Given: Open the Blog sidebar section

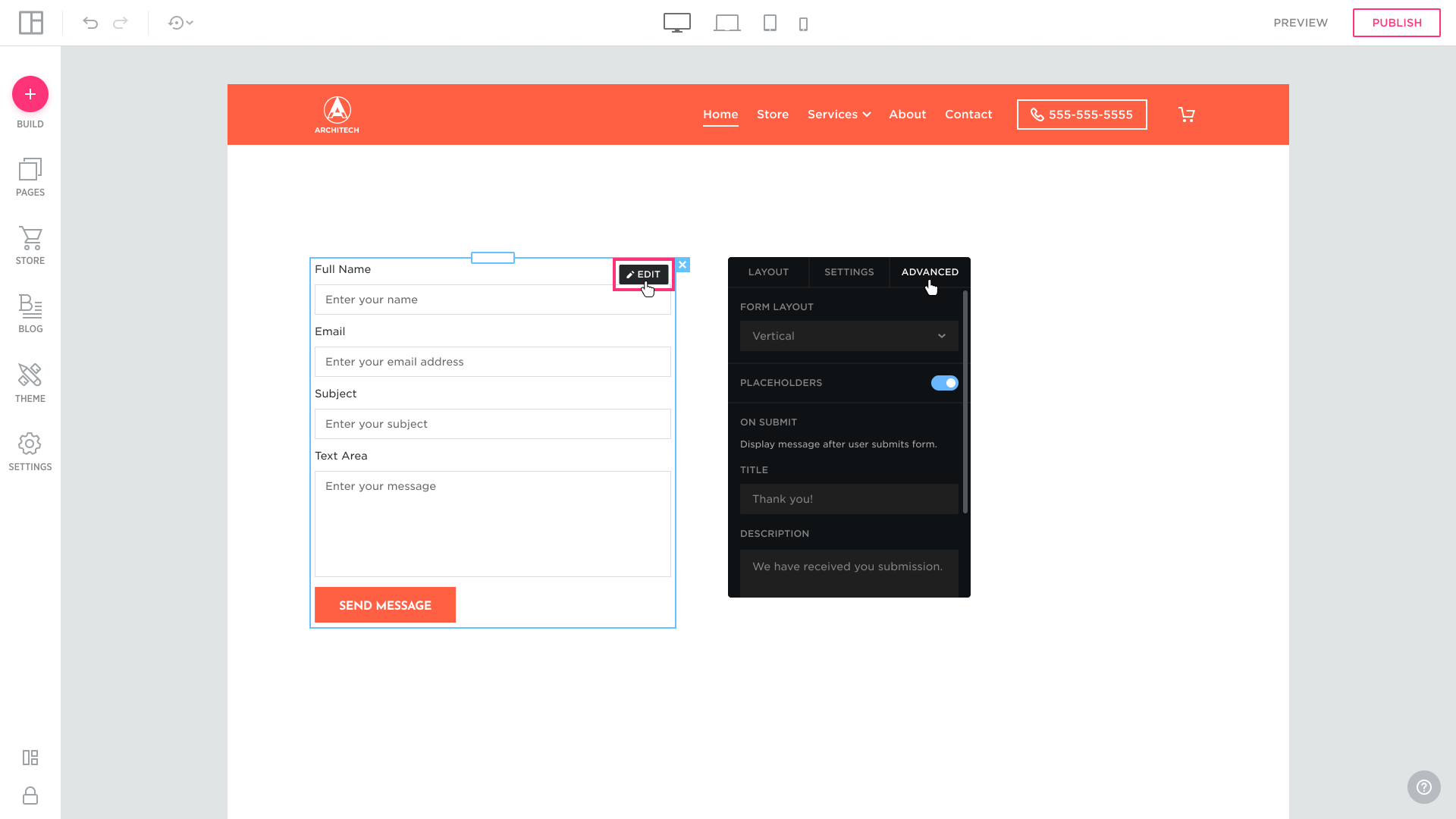Looking at the screenshot, I should [30, 314].
